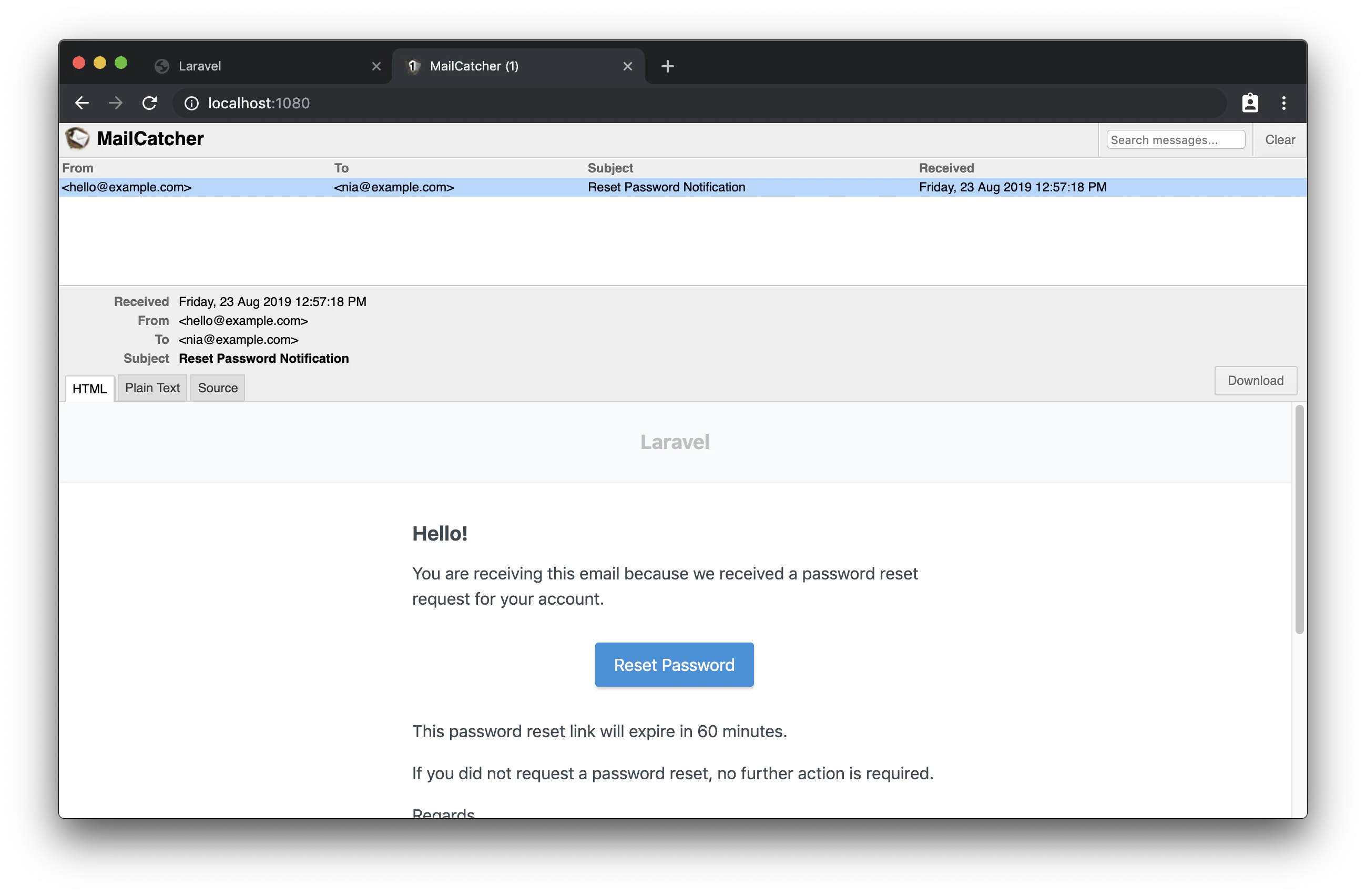The height and width of the screenshot is (896, 1366).
Task: Select the Reset Password Notification message row
Action: [683, 187]
